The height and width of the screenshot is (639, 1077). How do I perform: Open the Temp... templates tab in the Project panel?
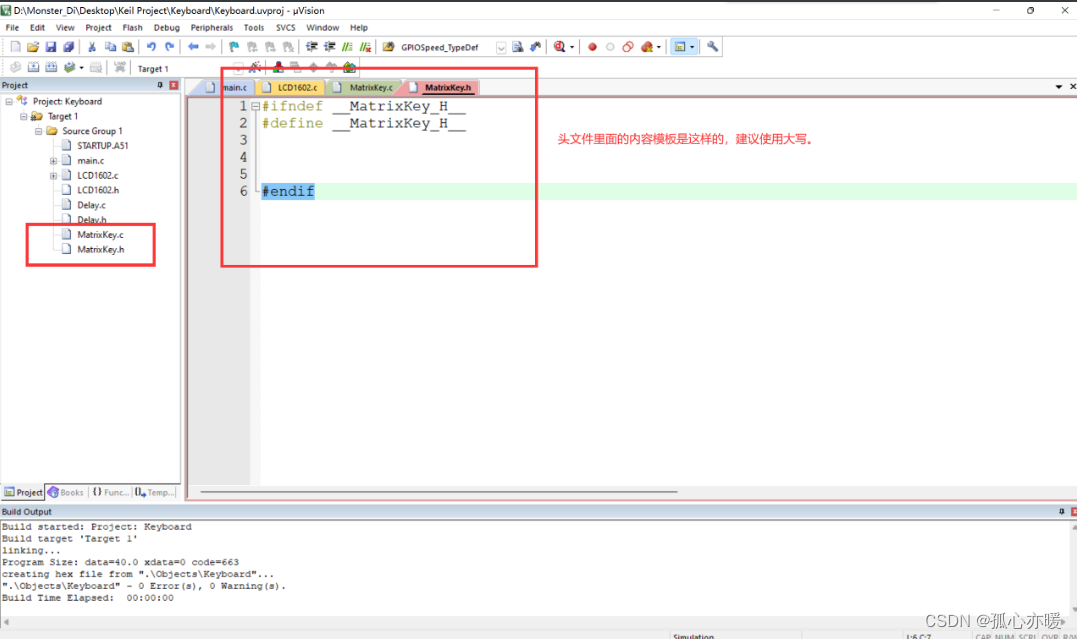coord(155,493)
